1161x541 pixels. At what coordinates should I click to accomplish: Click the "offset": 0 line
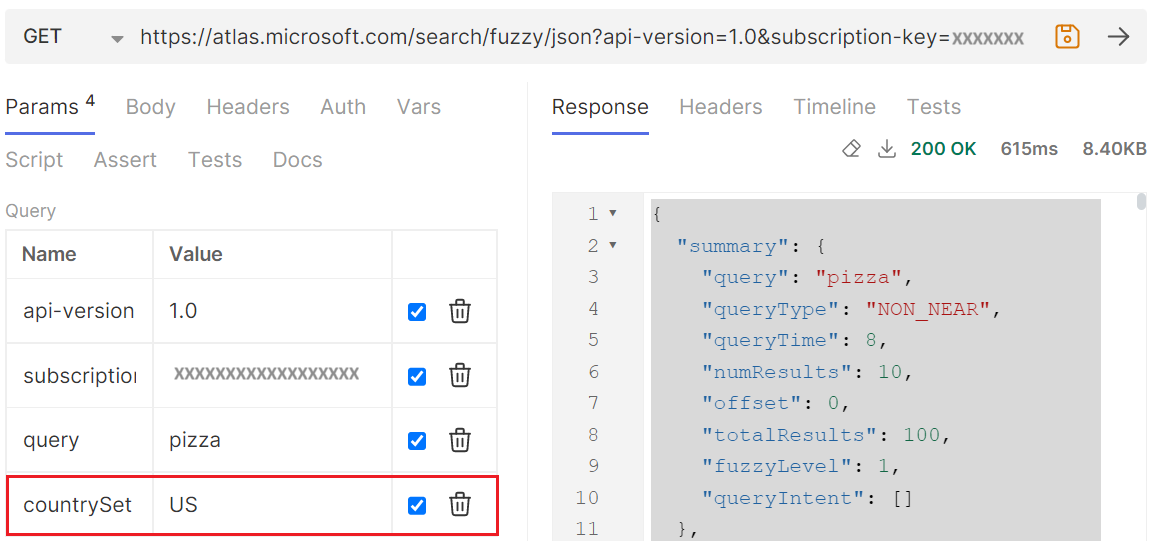(x=776, y=404)
